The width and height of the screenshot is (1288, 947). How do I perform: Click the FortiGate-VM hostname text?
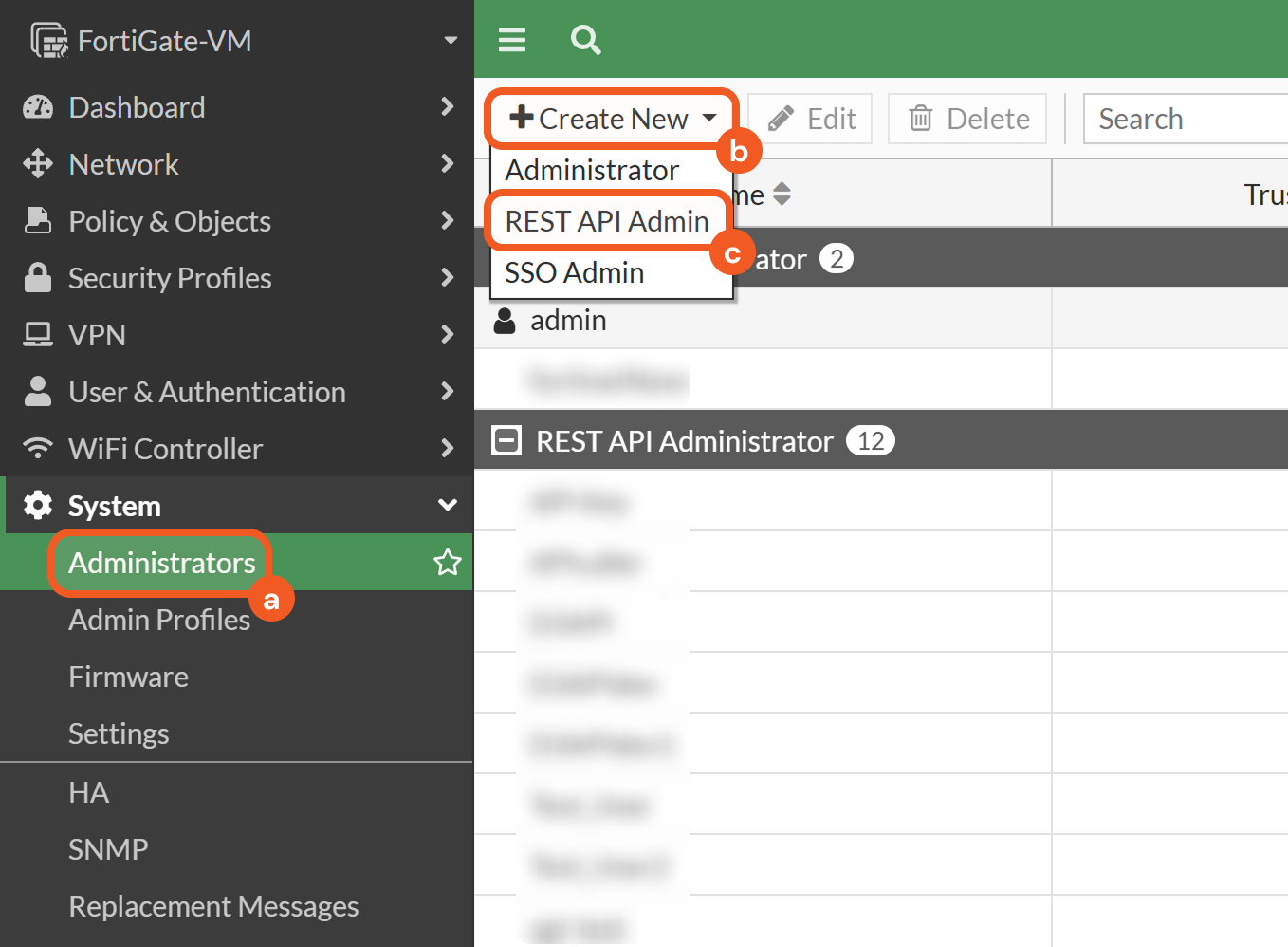click(165, 41)
